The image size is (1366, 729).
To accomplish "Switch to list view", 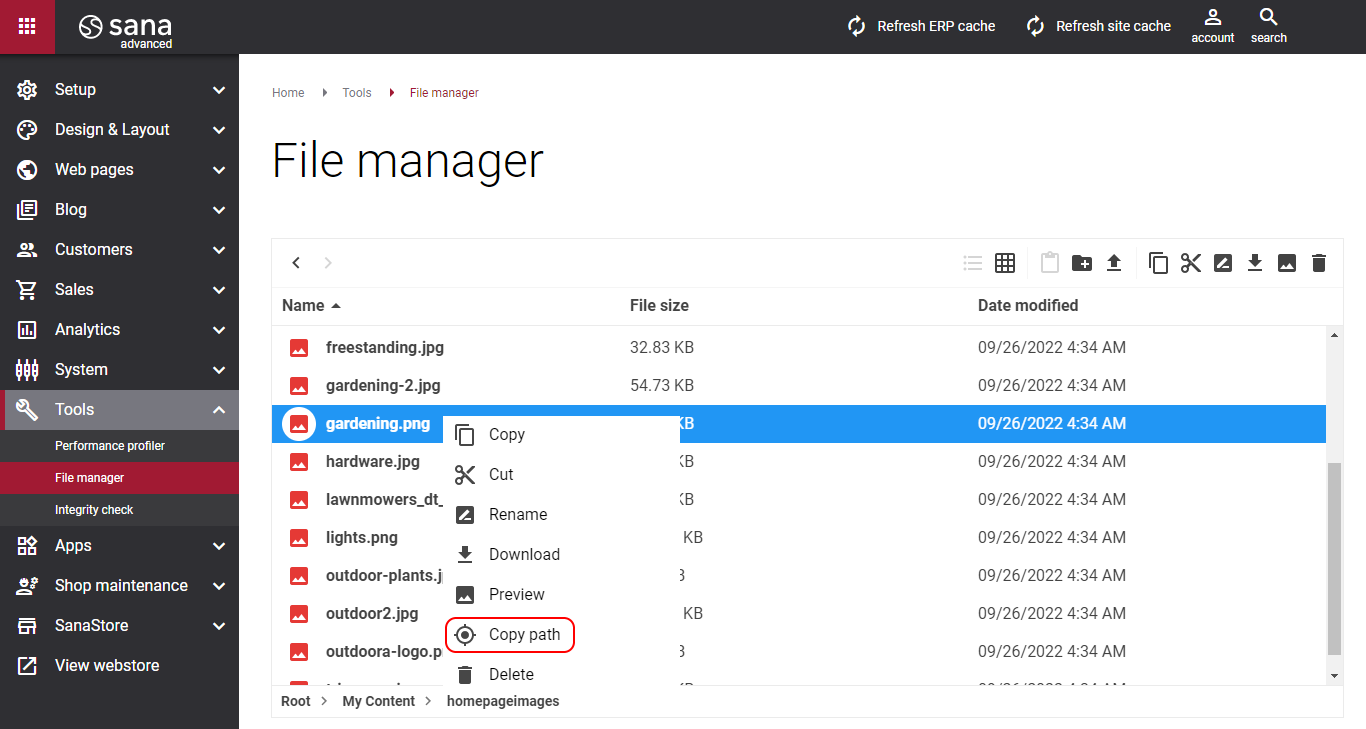I will [x=973, y=263].
